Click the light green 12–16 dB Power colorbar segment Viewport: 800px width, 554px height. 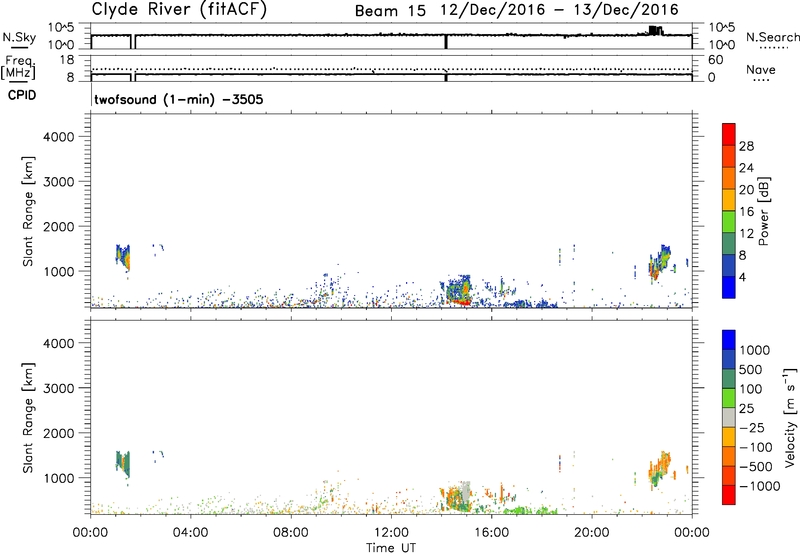point(729,222)
